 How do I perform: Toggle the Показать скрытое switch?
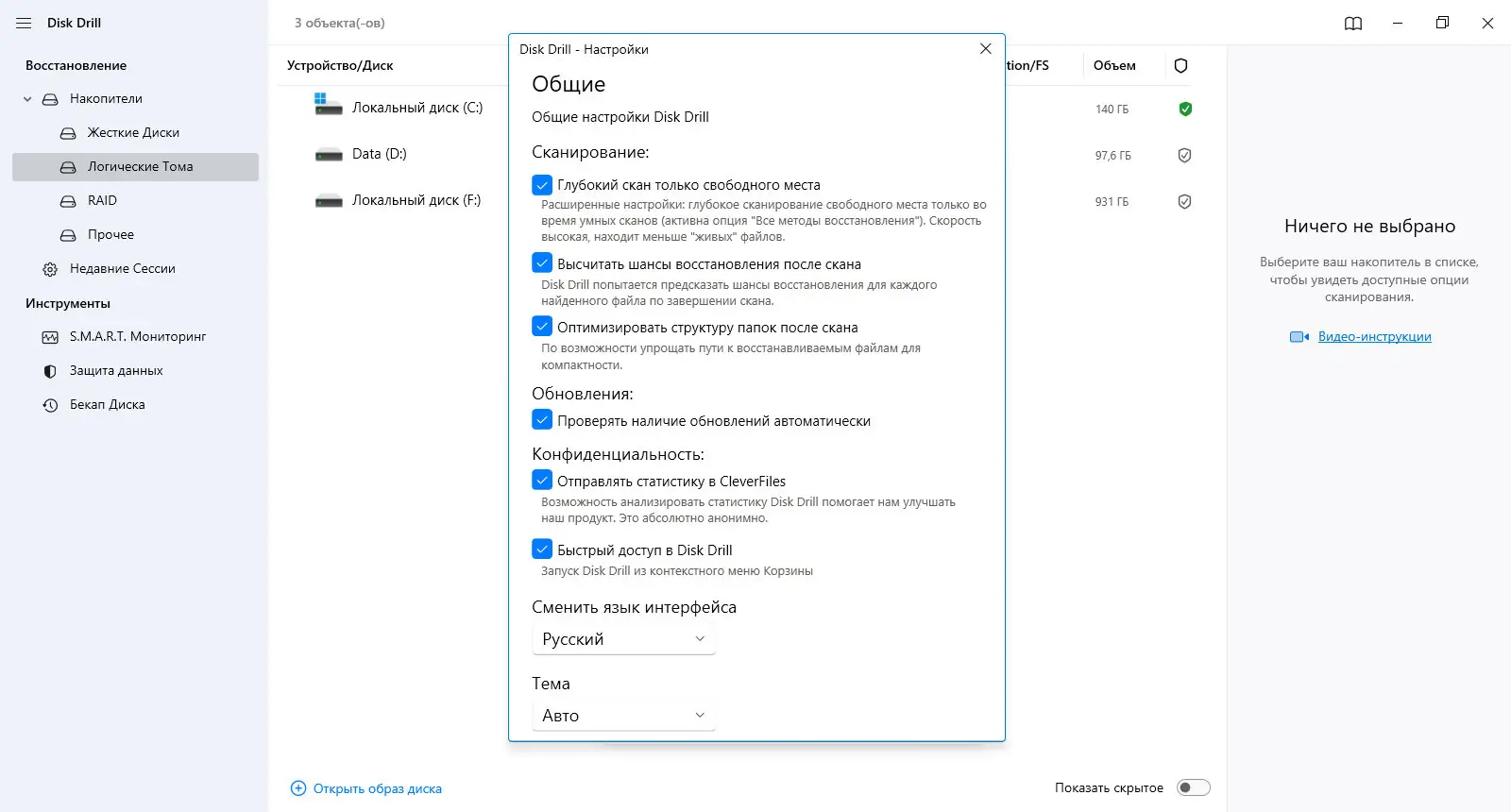[1194, 787]
